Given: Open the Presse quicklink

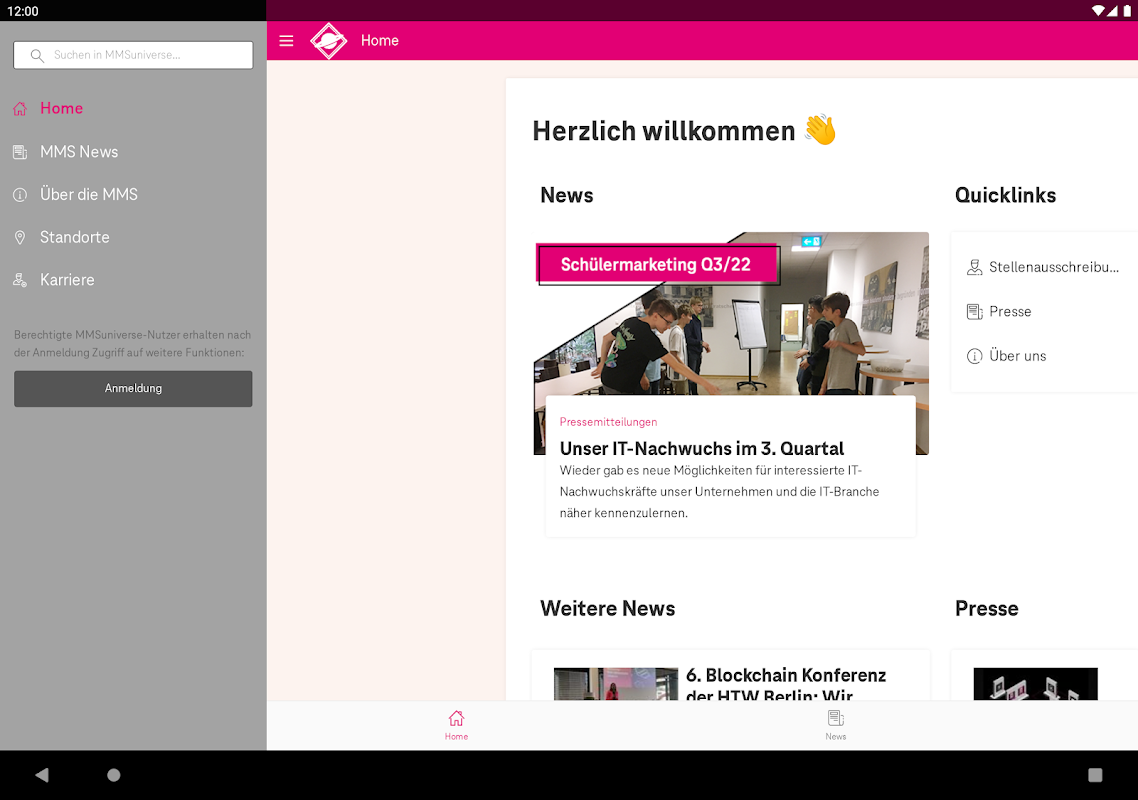Looking at the screenshot, I should click(1010, 311).
